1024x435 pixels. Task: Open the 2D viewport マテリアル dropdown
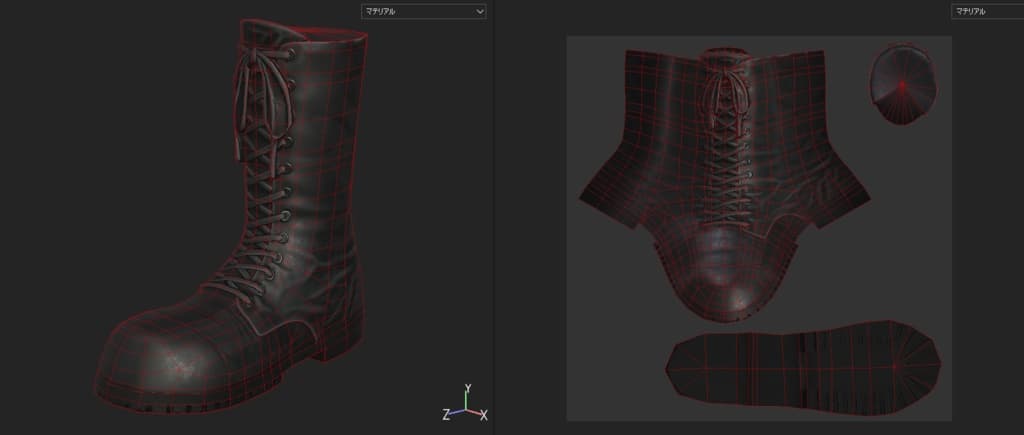click(x=986, y=11)
